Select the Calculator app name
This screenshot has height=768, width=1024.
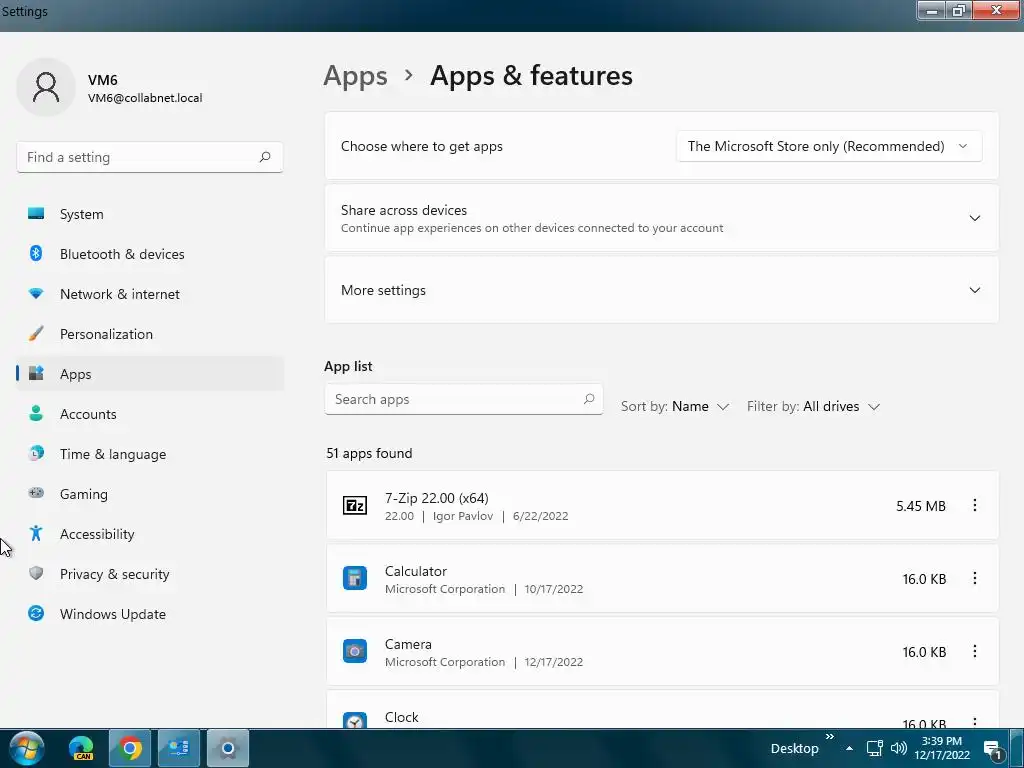tap(415, 571)
